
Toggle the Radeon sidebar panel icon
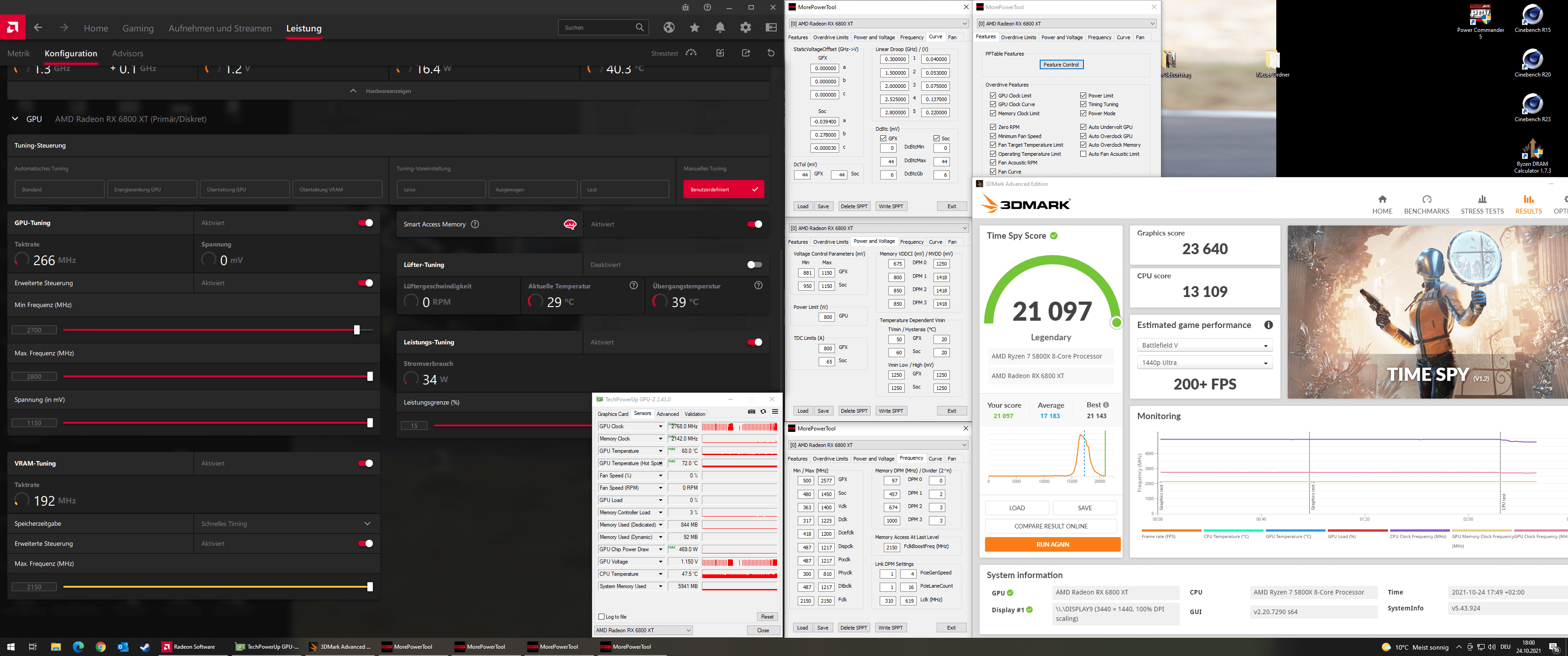coord(771,27)
